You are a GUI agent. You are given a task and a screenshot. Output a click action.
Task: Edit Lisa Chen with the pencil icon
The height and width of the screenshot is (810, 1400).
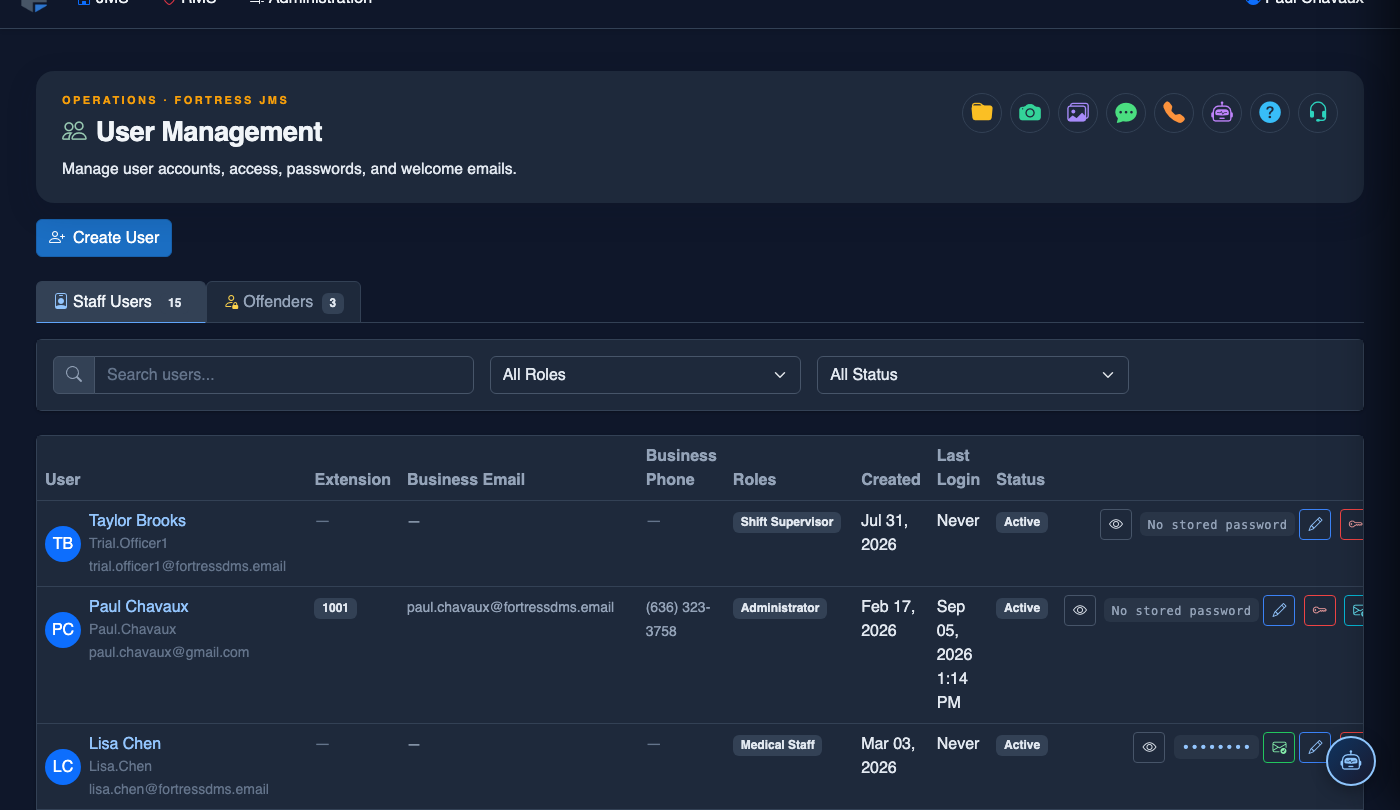(1315, 747)
